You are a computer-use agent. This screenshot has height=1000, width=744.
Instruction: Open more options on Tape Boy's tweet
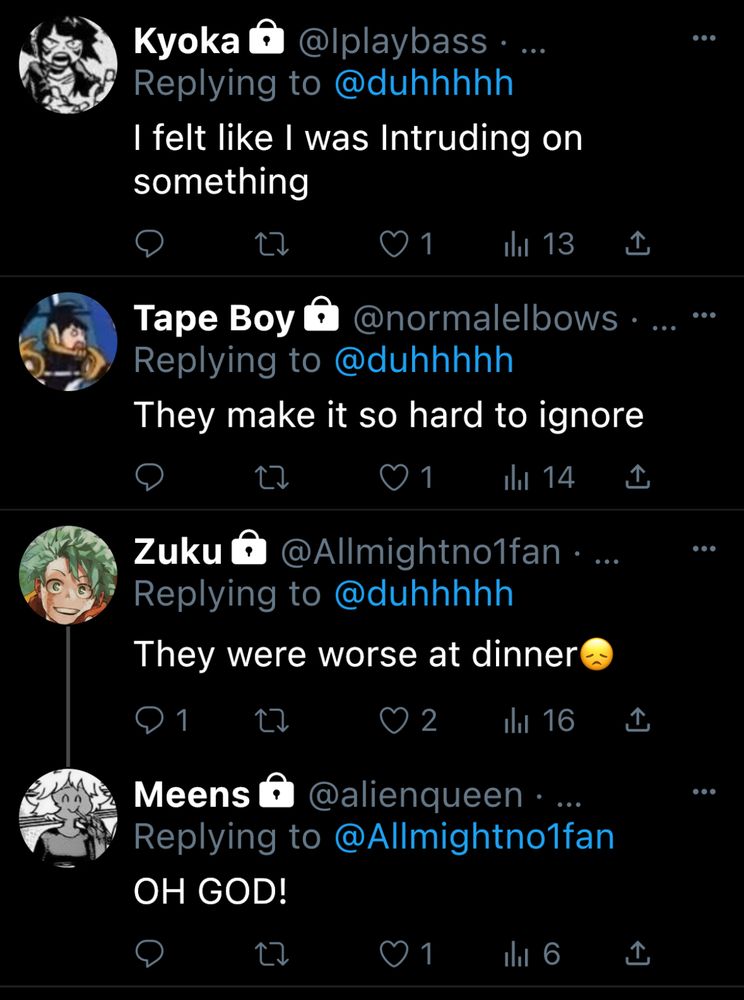(x=704, y=316)
